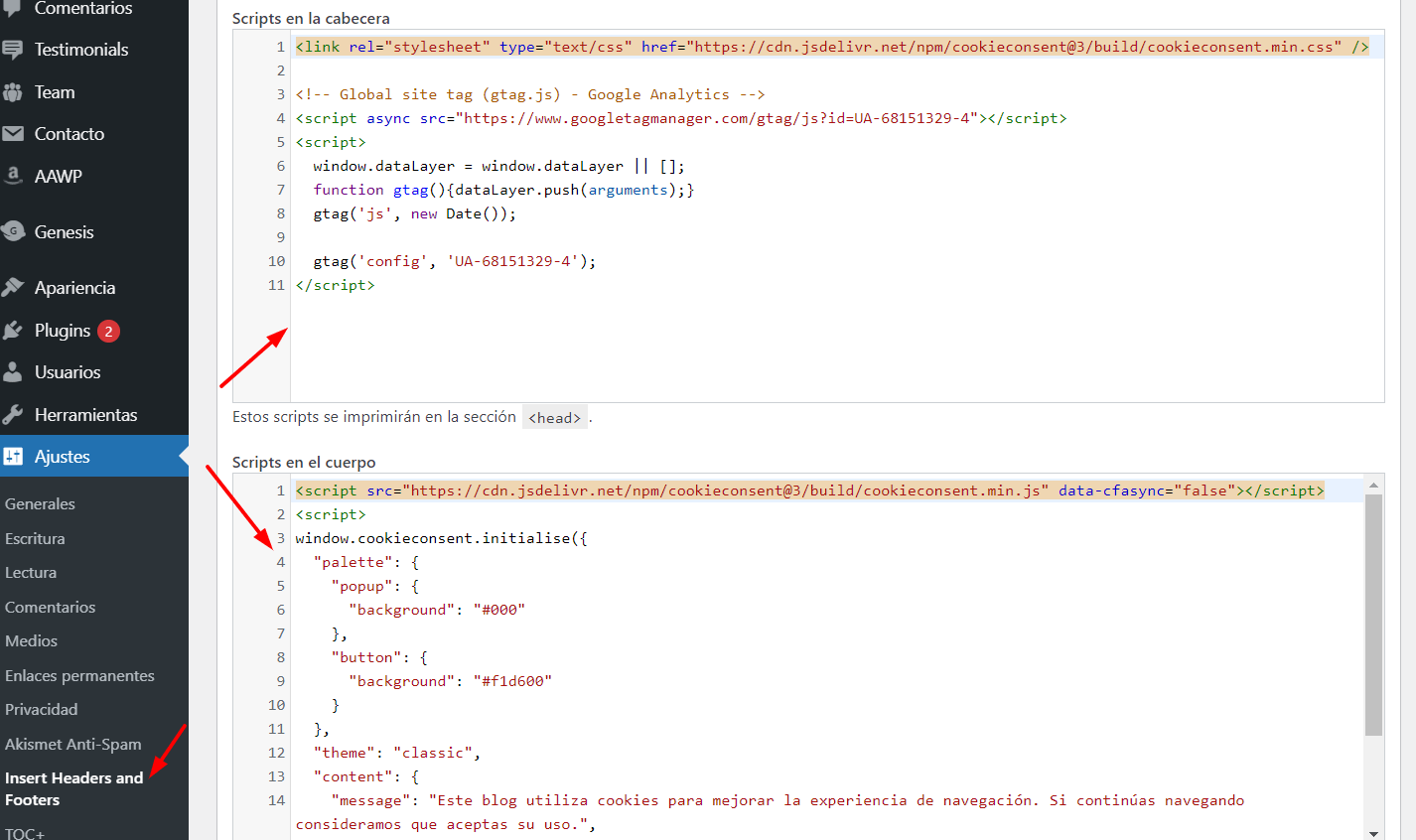Click the "window.cookieconsent.initialise({" line
The height and width of the screenshot is (840, 1416).
coord(442,538)
